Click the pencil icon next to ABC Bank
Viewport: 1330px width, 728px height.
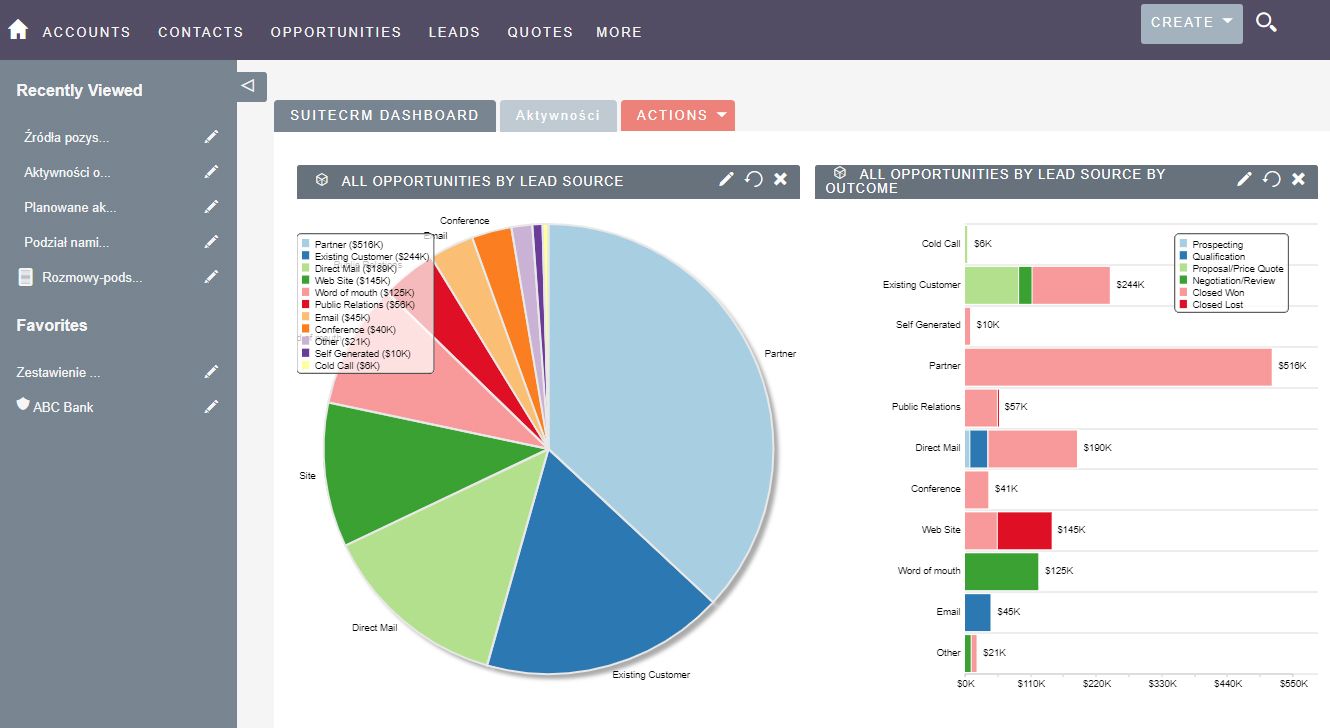point(211,406)
